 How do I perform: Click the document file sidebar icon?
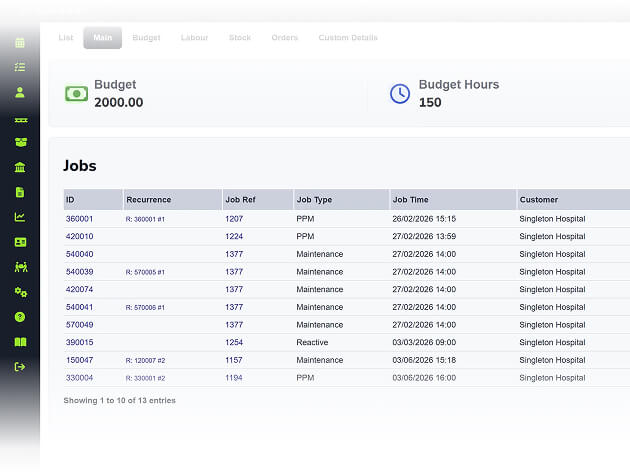pos(20,192)
